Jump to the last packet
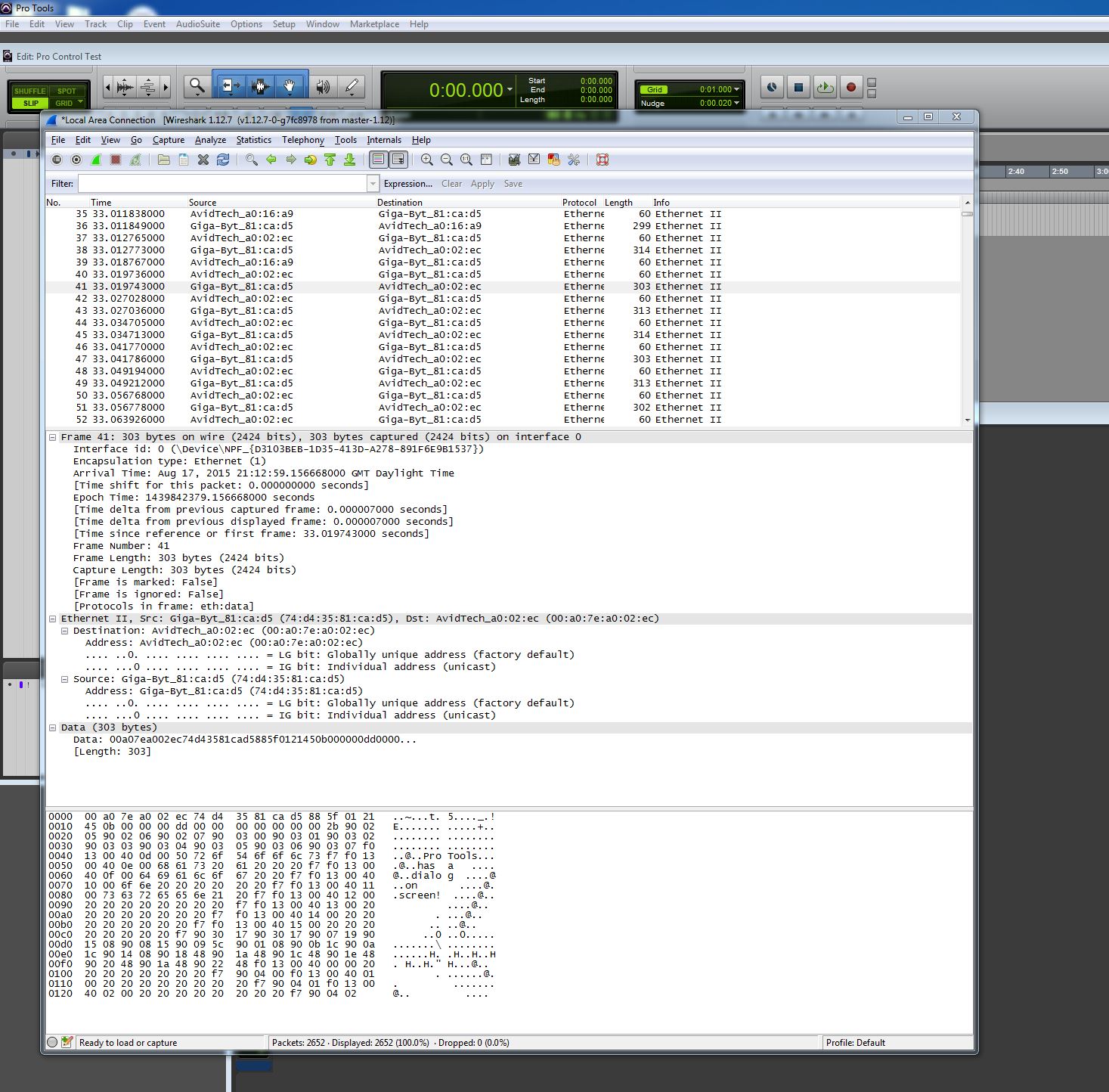1109x1092 pixels. 349,160
